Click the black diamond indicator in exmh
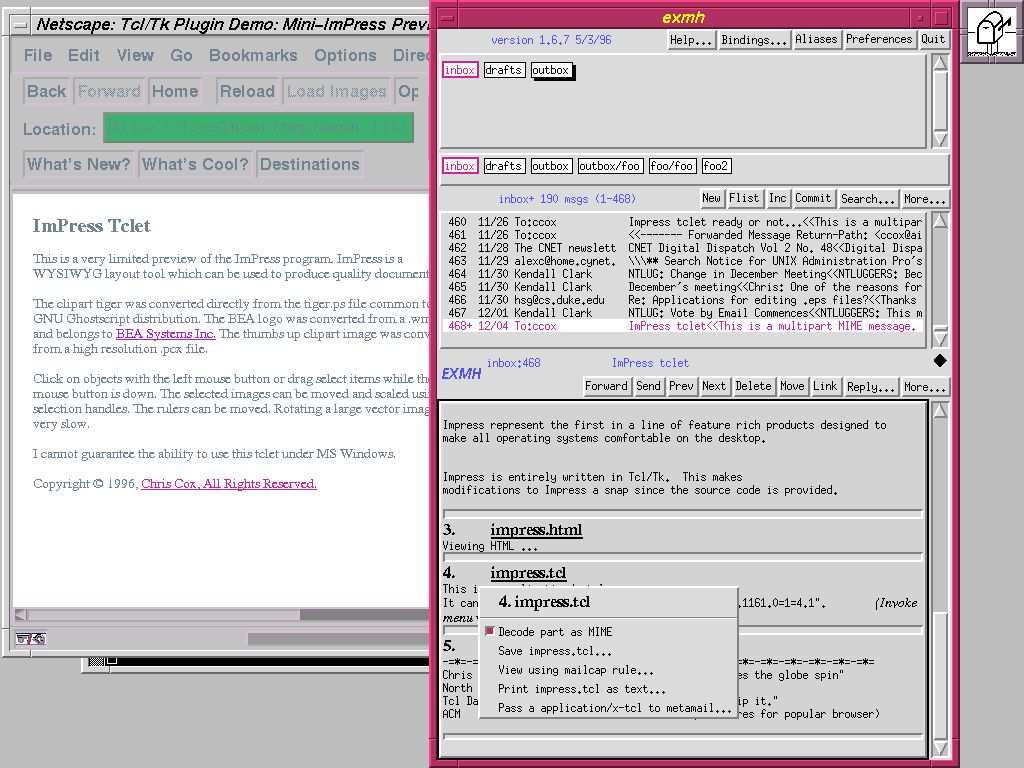Screen dimensions: 1024x768 tap(940, 360)
